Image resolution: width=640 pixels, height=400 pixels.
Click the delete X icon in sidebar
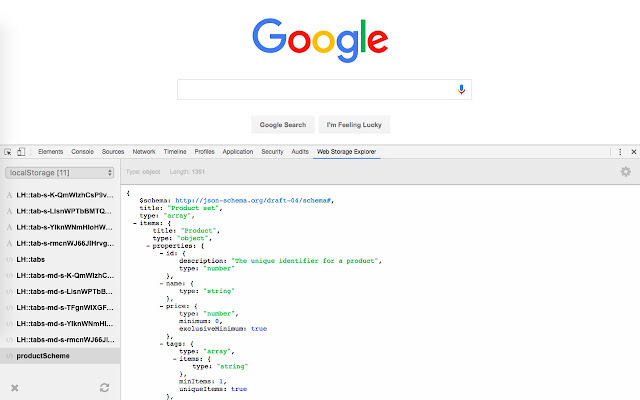pos(15,388)
